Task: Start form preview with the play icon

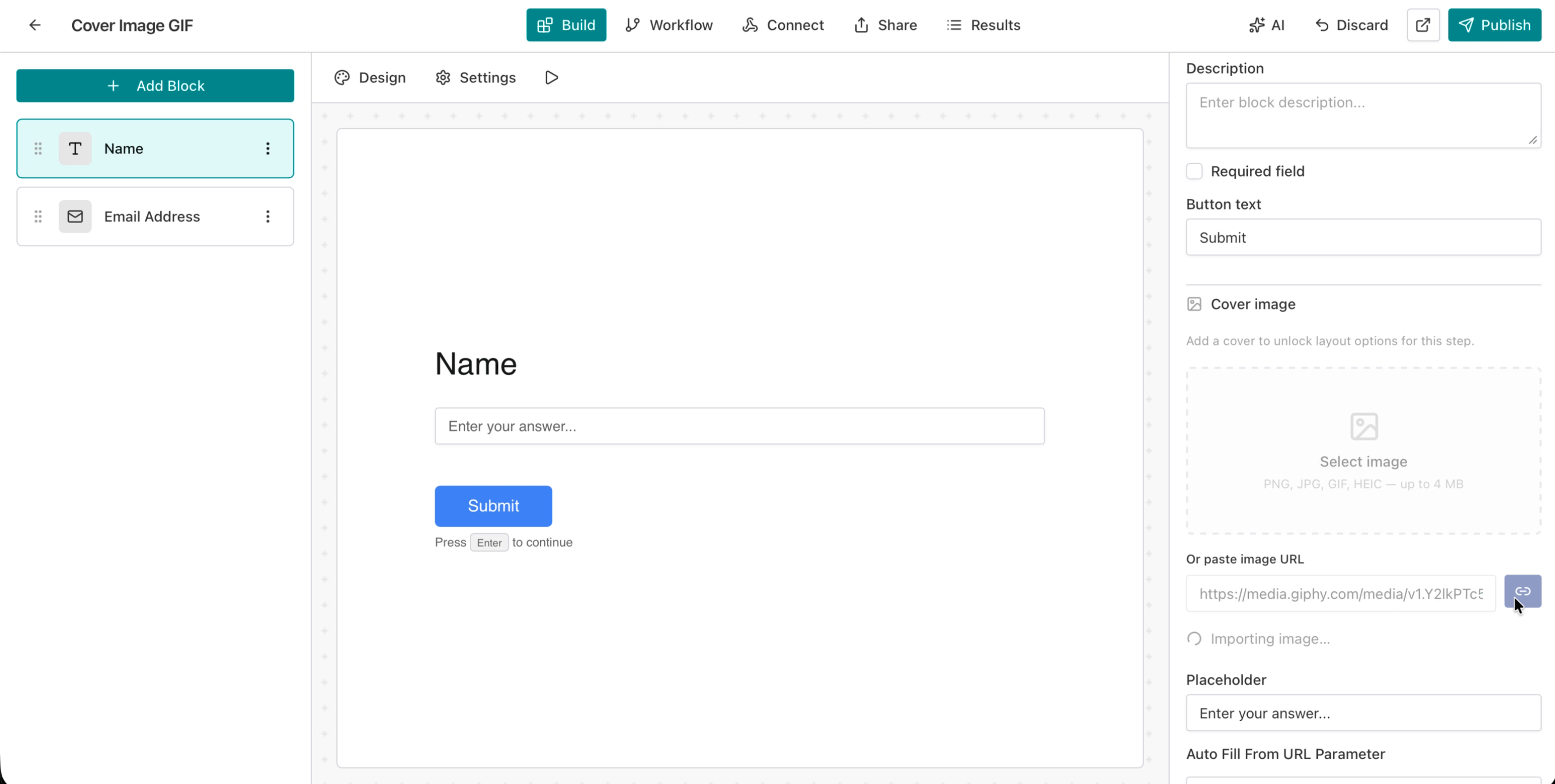Action: [550, 77]
